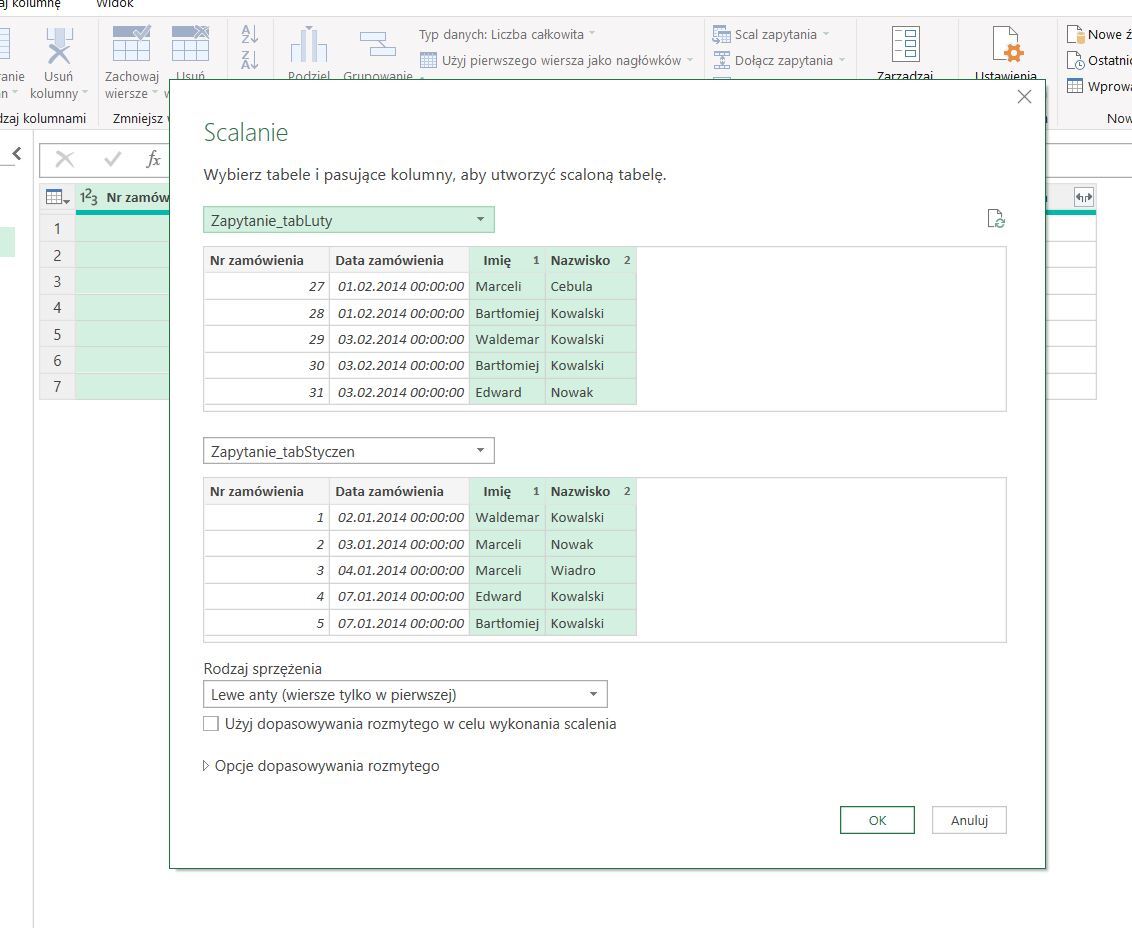Click the Ustawienia źródła danych icon

click(x=1006, y=46)
